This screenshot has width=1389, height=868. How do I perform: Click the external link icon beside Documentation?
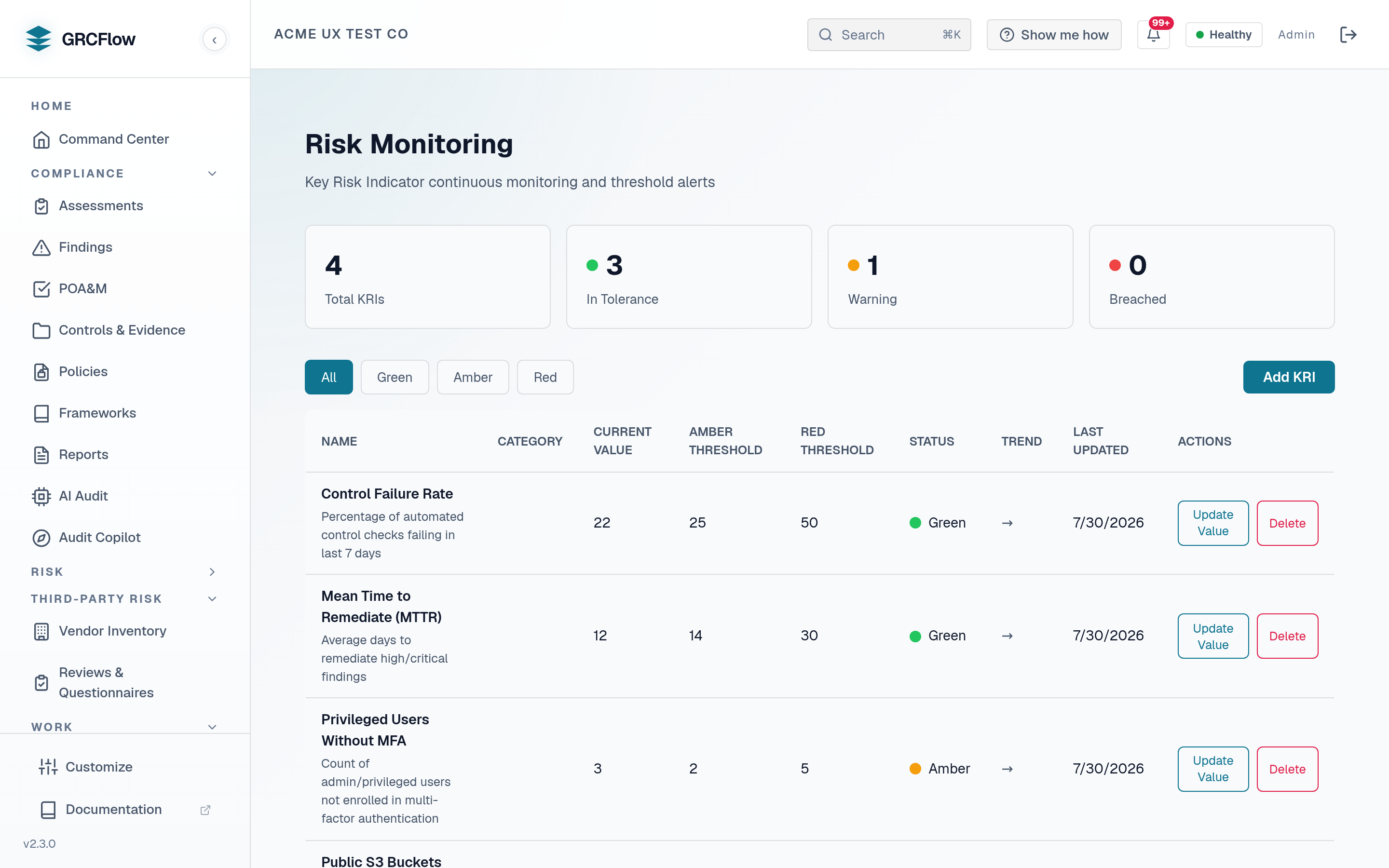pos(205,810)
